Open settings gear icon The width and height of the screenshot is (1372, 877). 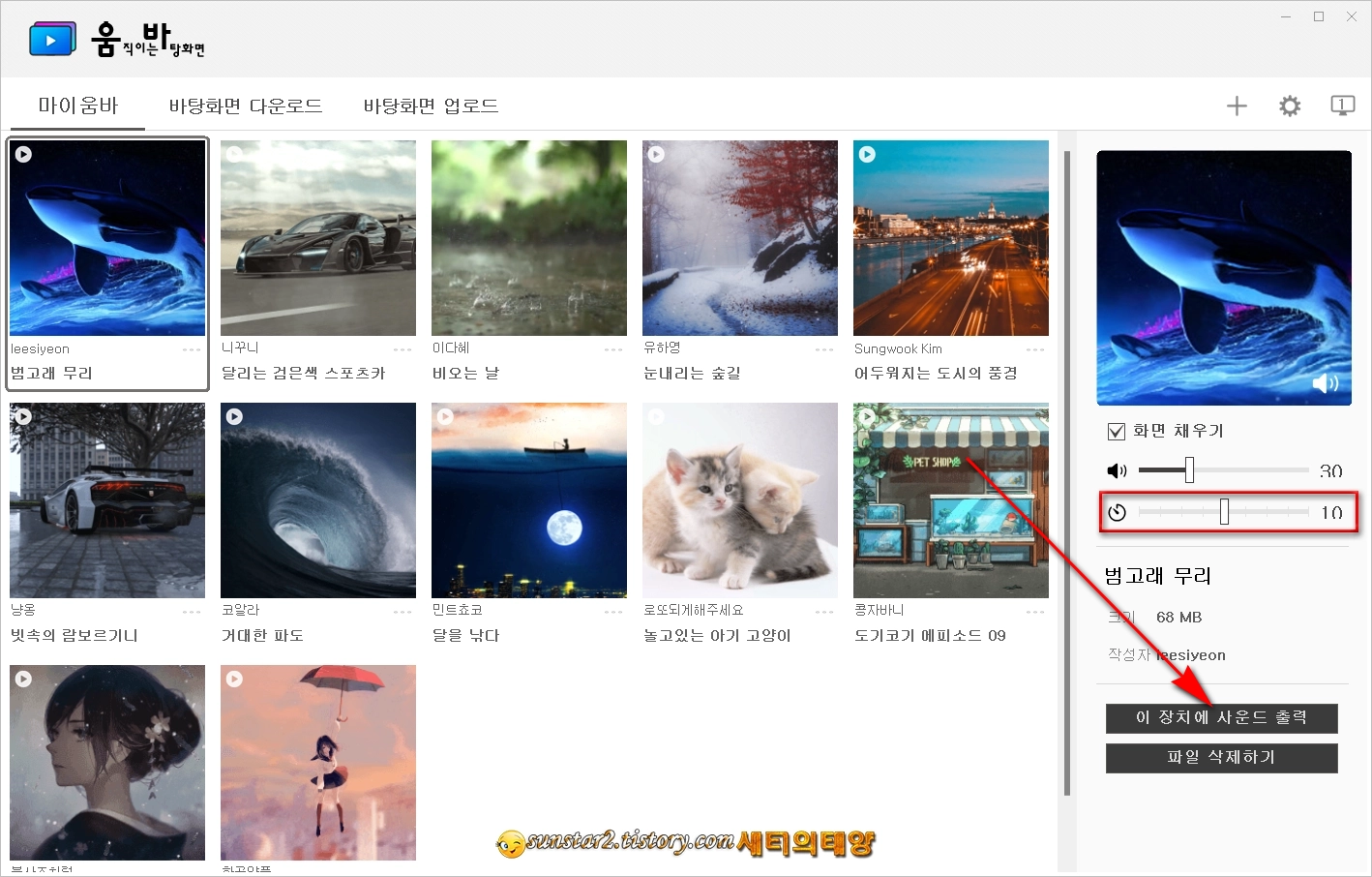1290,106
